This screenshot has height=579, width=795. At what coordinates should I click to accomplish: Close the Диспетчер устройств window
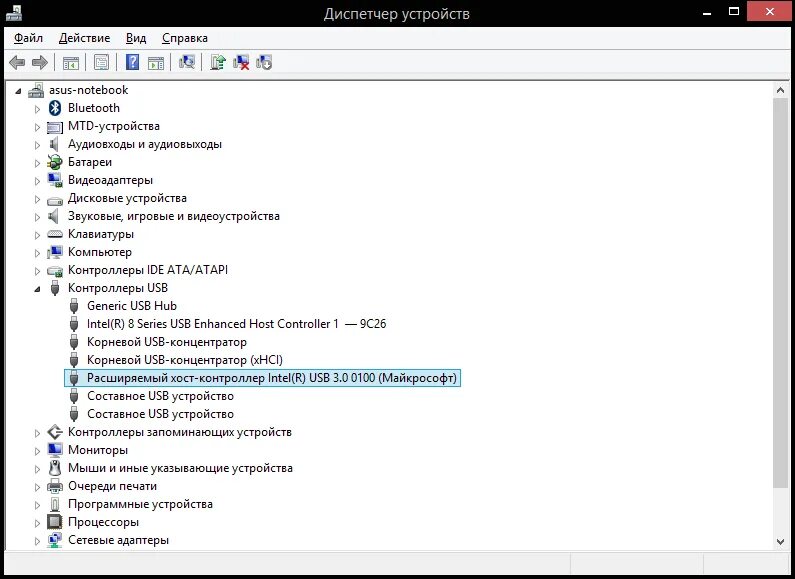770,12
